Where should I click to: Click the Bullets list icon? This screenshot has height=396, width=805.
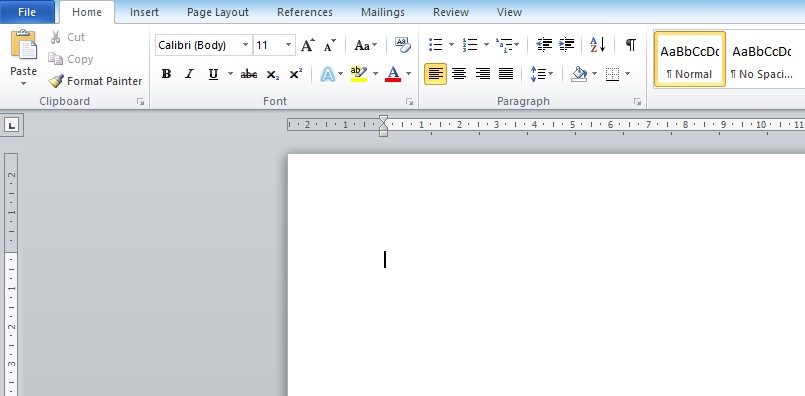[x=436, y=45]
